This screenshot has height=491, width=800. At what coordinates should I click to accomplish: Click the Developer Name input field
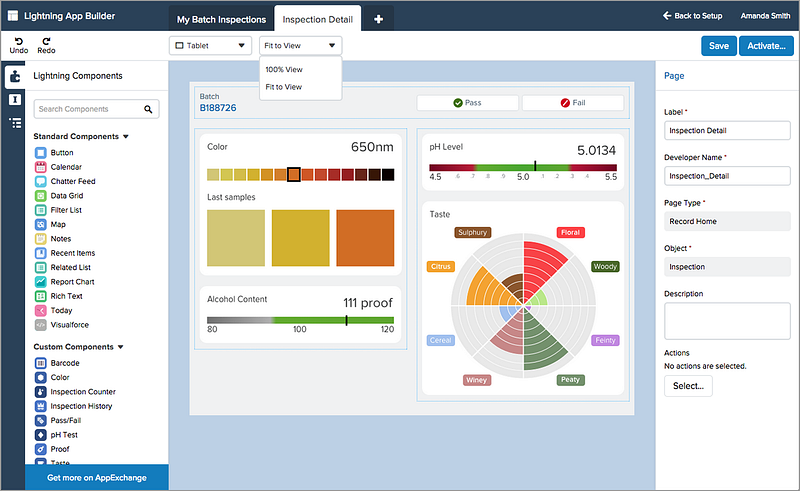click(727, 176)
